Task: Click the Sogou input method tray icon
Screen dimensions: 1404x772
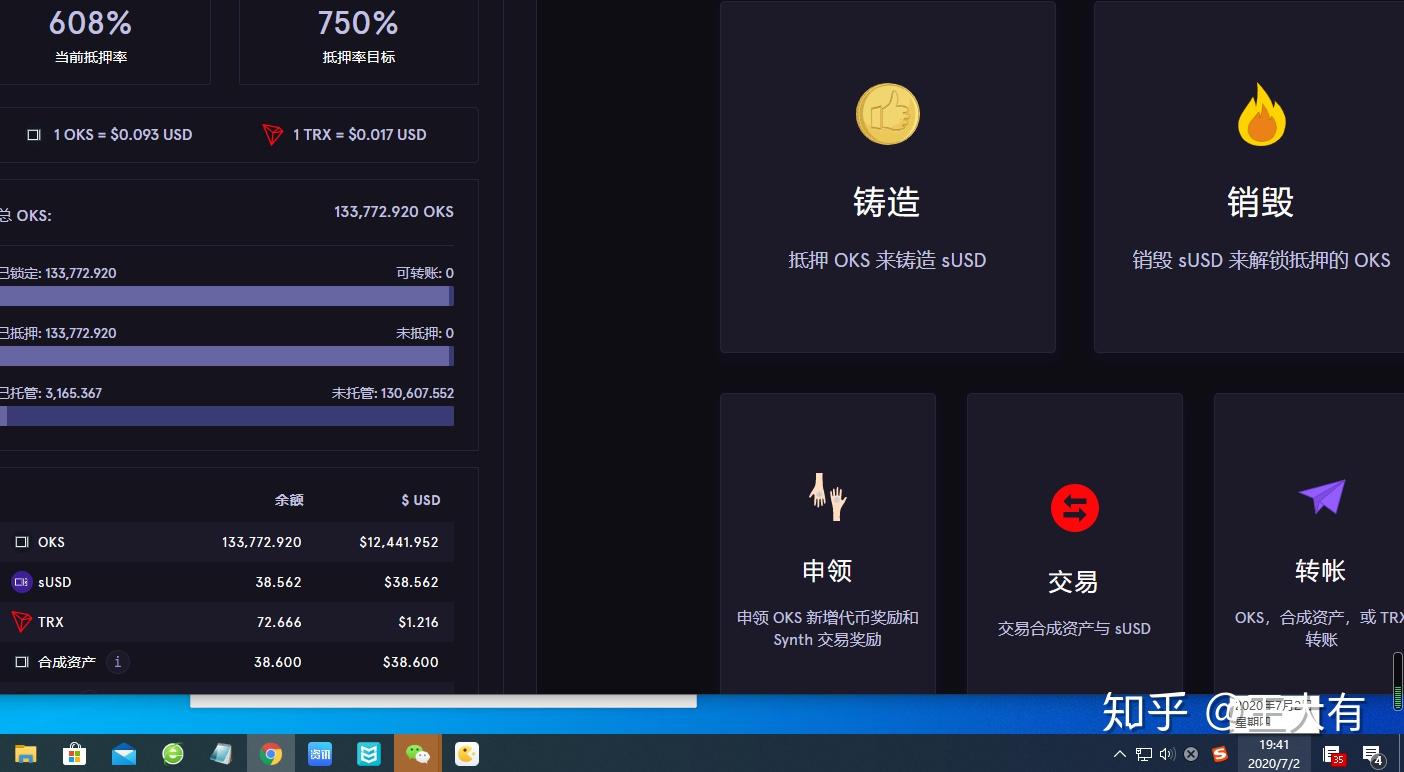Action: 1220,754
